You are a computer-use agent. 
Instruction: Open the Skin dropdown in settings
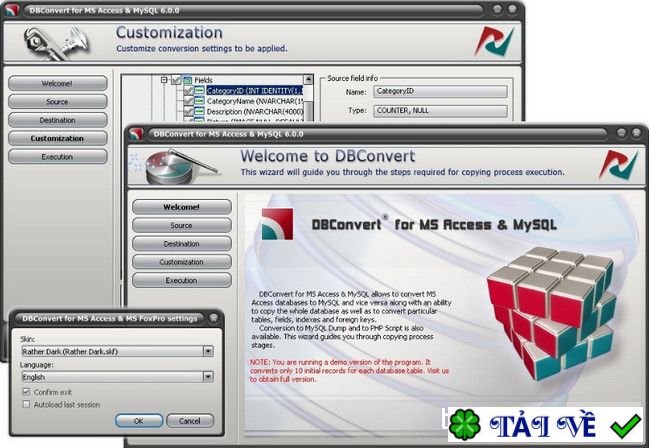point(208,352)
